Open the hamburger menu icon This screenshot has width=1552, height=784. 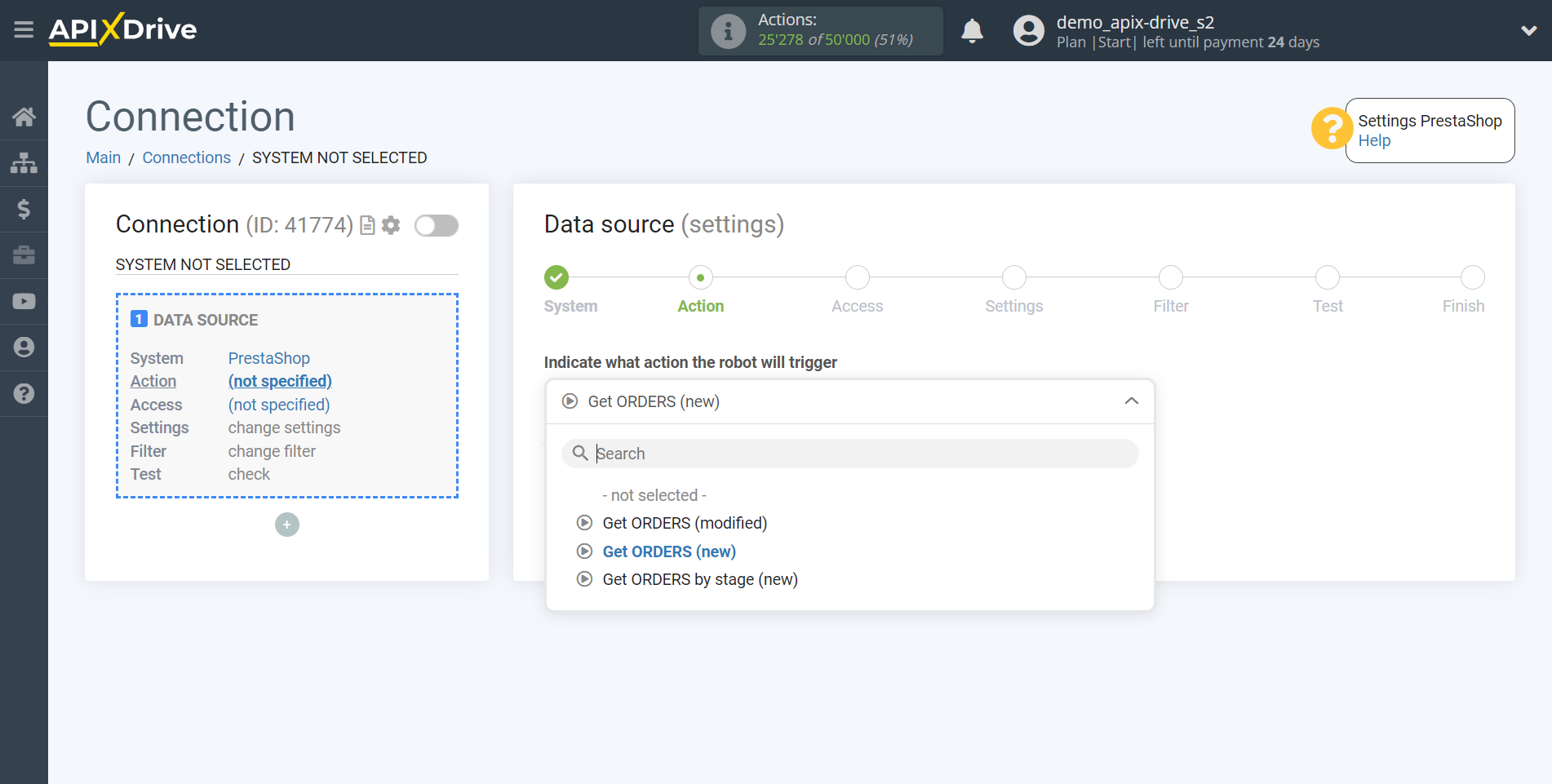[24, 30]
